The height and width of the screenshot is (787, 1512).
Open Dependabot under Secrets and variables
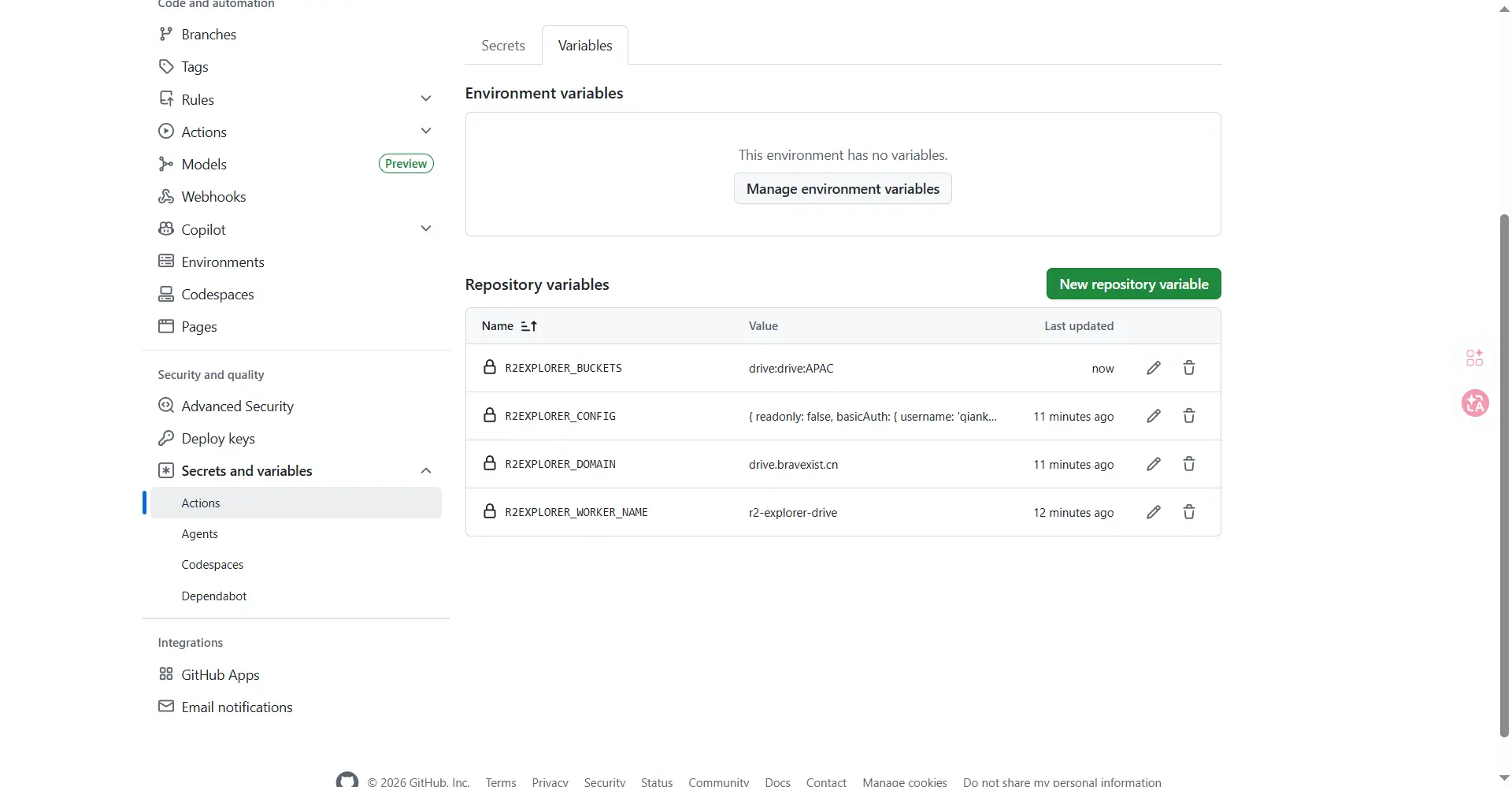[214, 596]
